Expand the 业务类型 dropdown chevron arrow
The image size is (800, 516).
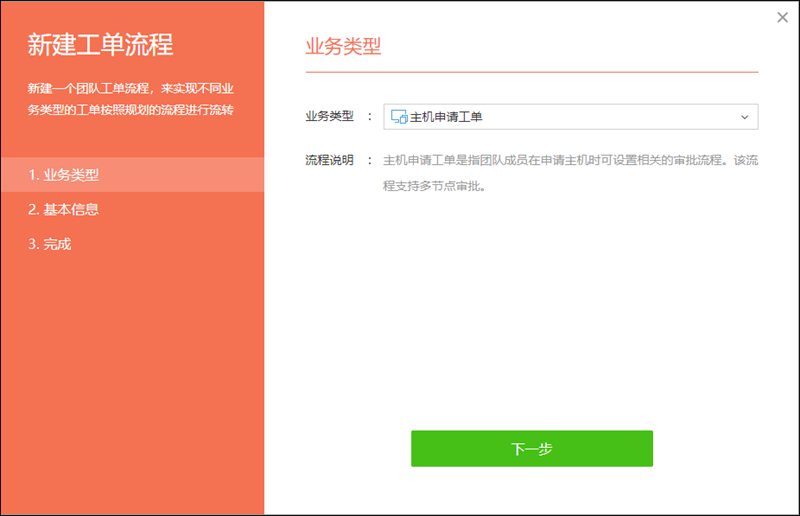point(744,117)
